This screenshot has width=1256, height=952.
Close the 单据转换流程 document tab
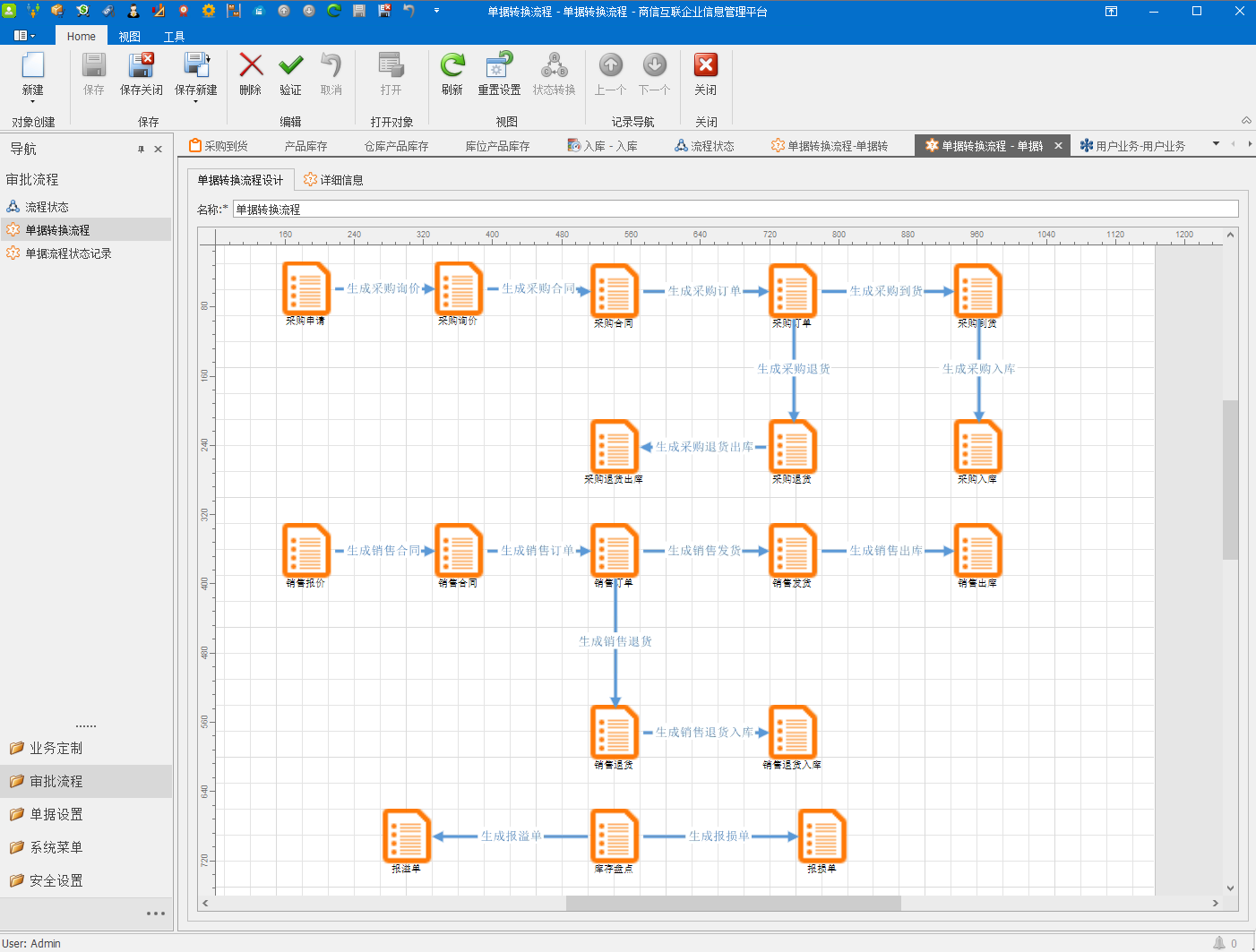tap(1058, 146)
